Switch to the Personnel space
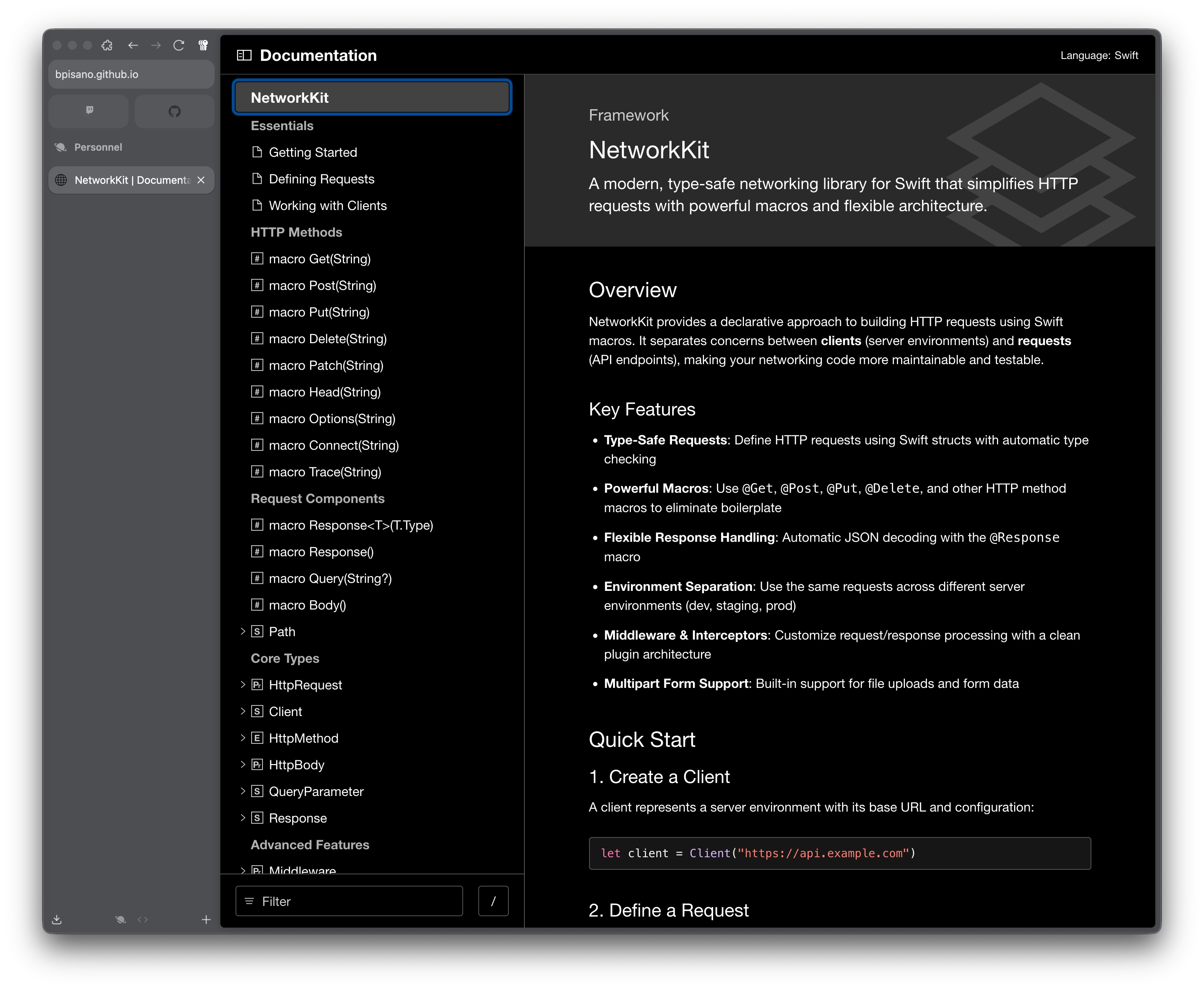The width and height of the screenshot is (1204, 990). click(97, 147)
